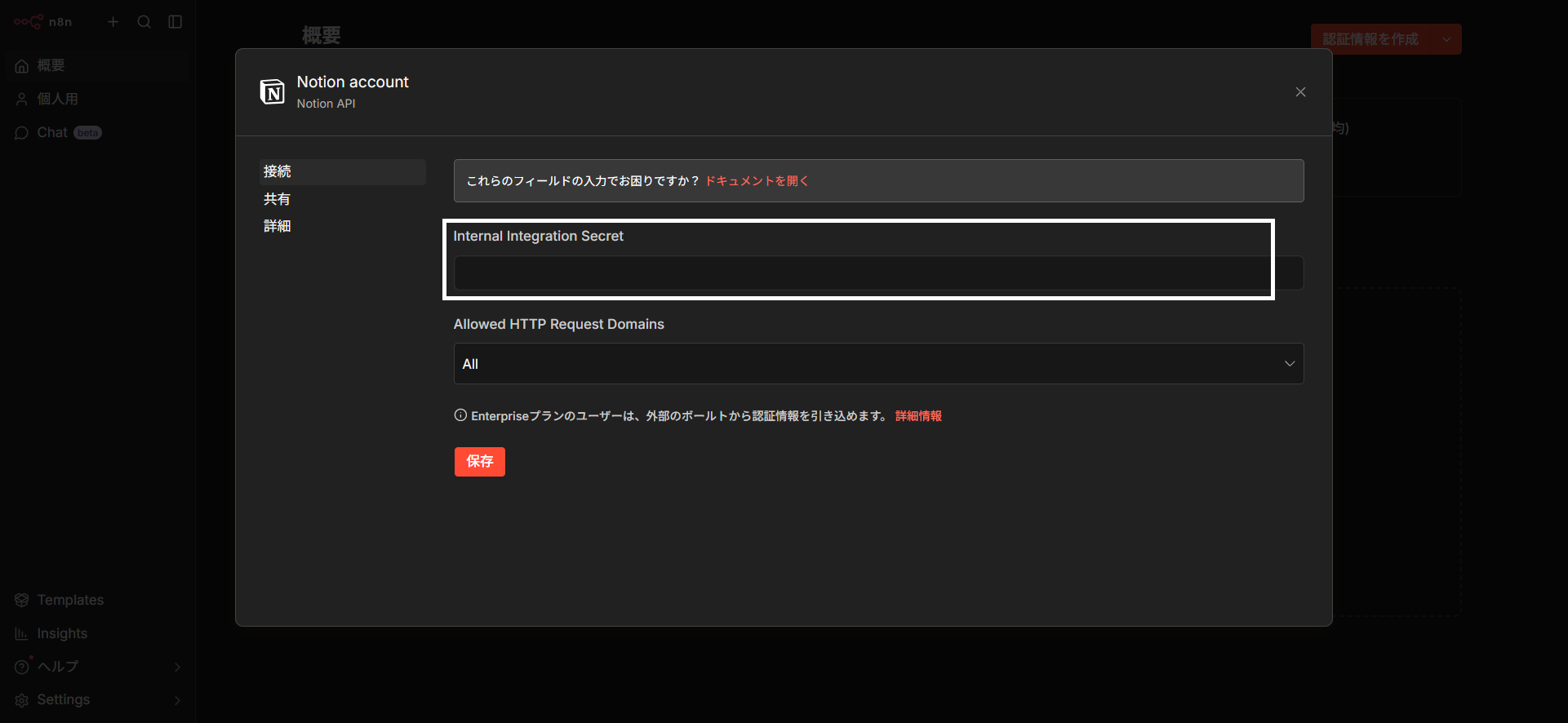Collapse sidebar with the panel icon
Screen dimensions: 1568x723
click(175, 22)
